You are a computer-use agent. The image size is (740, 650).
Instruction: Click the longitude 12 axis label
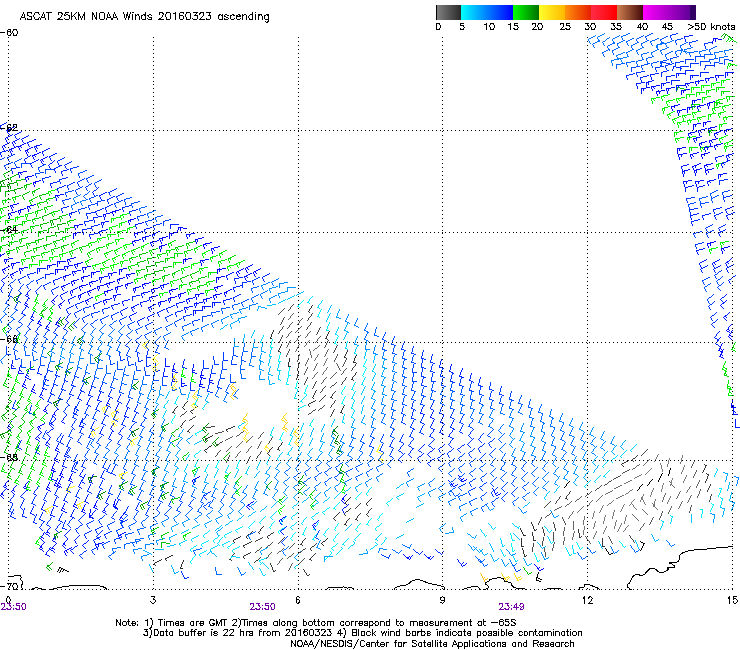click(x=587, y=600)
